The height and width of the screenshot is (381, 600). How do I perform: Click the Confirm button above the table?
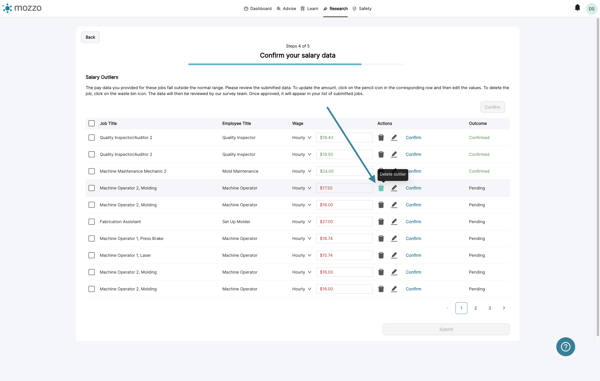pos(492,107)
